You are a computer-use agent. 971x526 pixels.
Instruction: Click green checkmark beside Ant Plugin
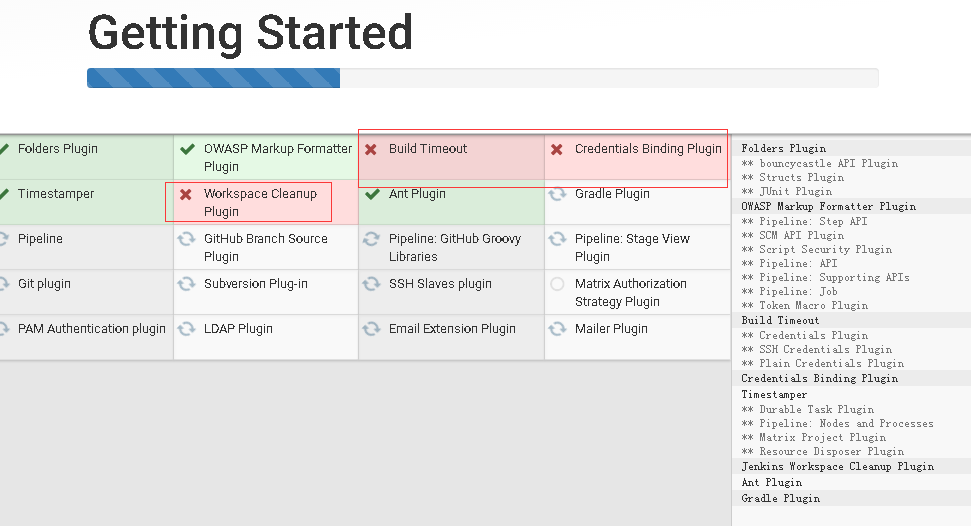(371, 194)
